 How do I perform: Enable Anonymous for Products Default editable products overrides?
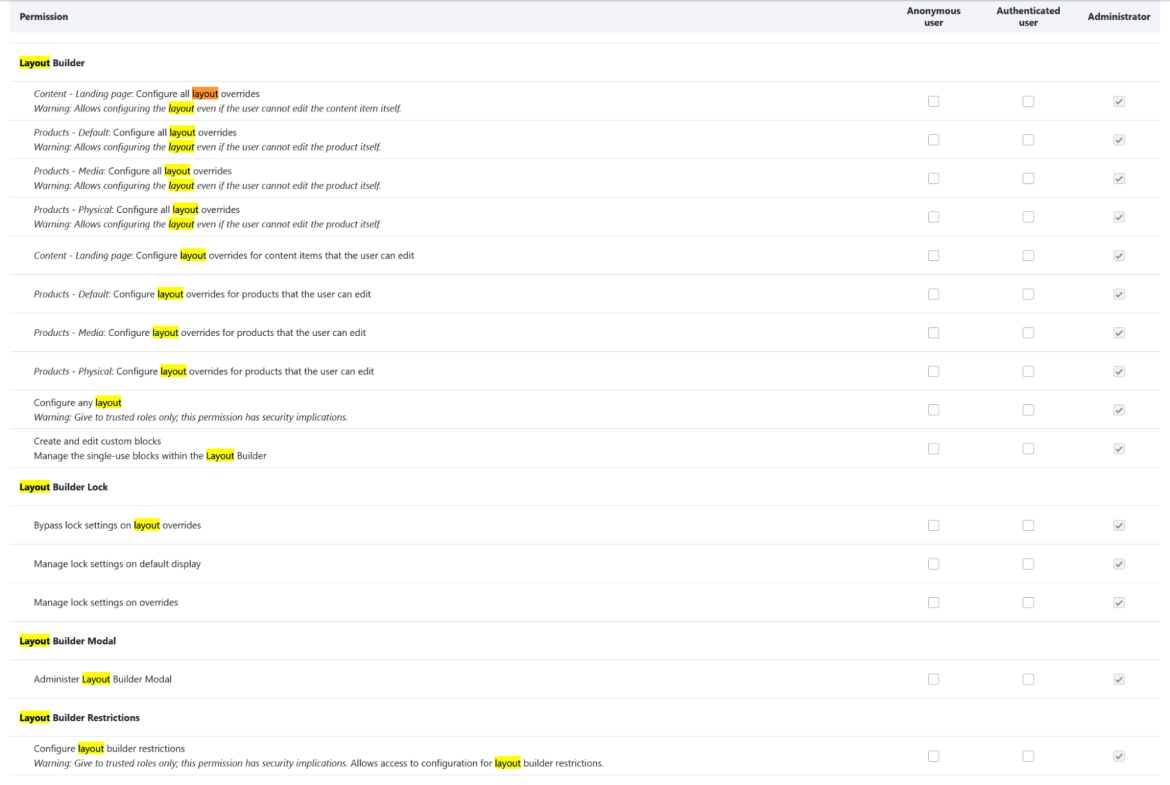pos(933,295)
